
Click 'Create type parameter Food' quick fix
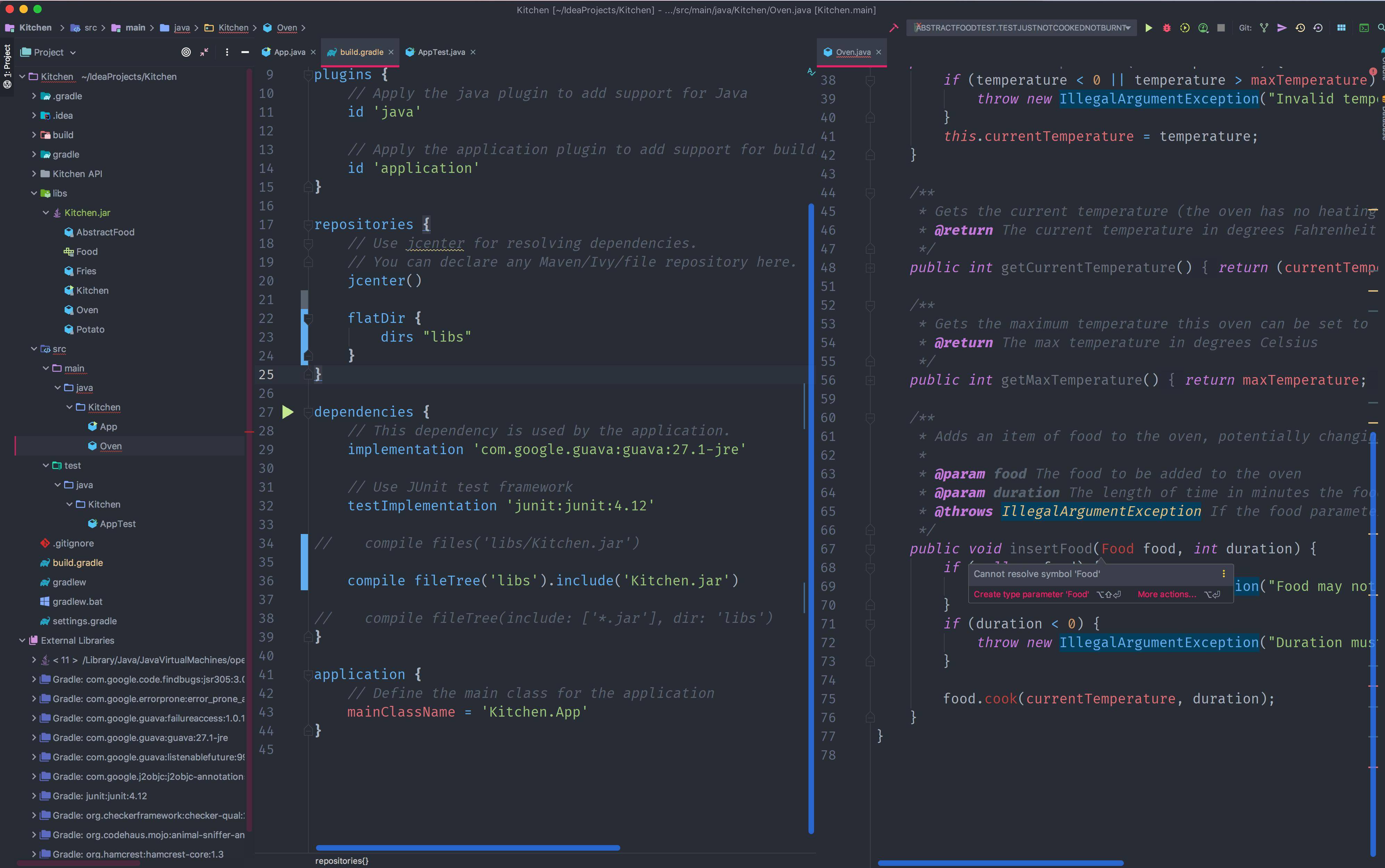coord(1031,594)
